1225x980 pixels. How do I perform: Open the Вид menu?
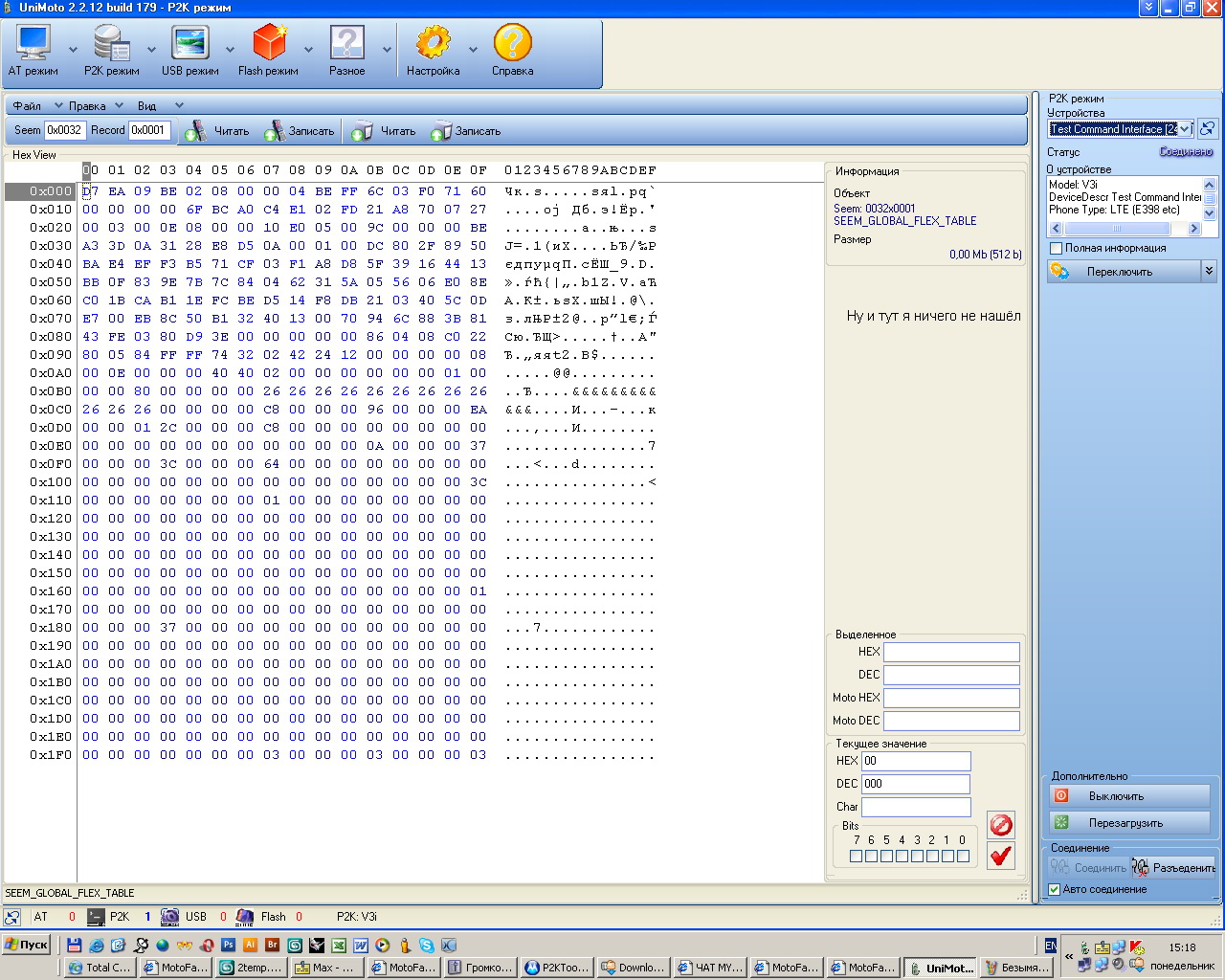click(x=146, y=105)
